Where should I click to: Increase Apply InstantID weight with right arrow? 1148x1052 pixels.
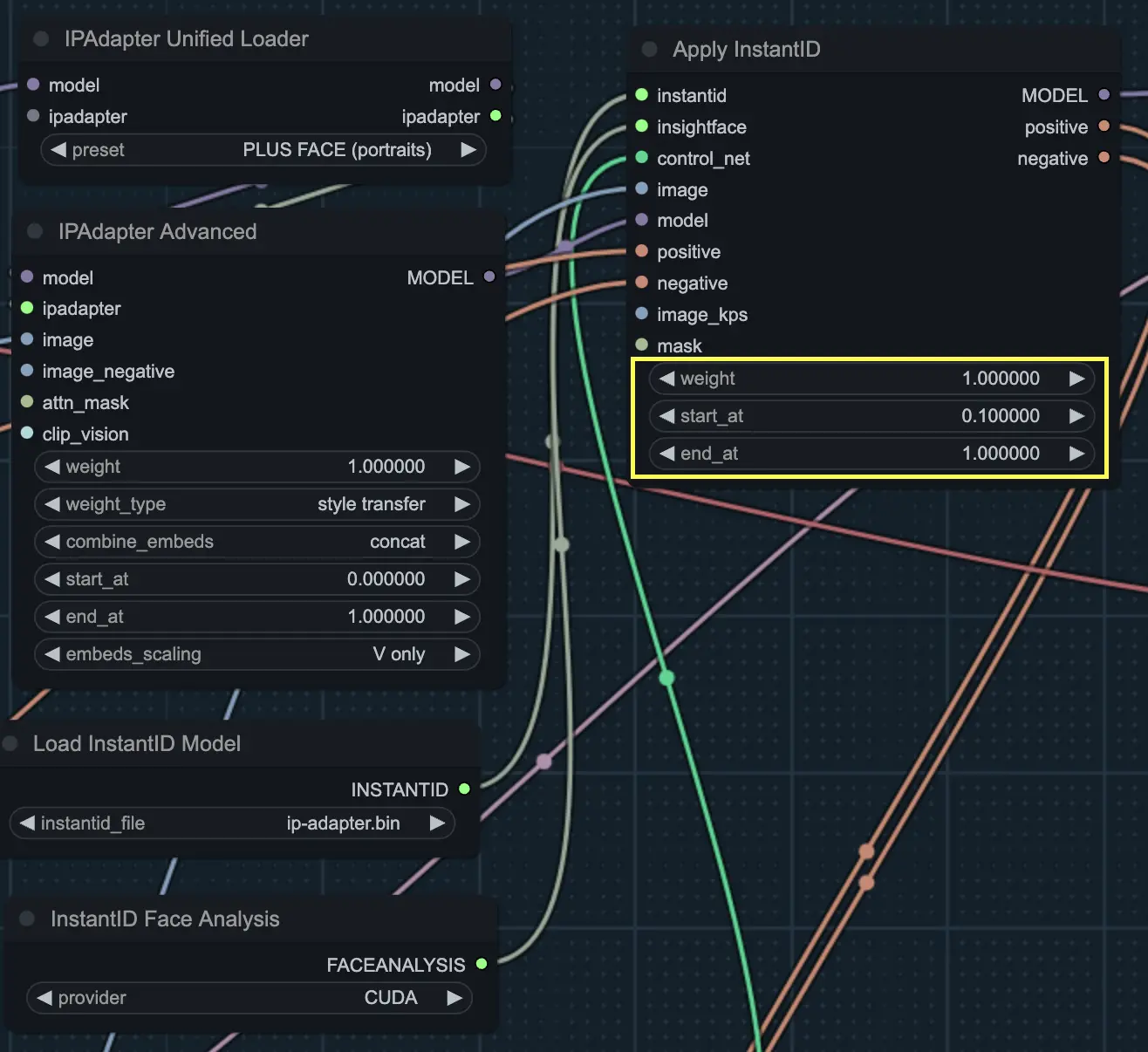(1077, 379)
